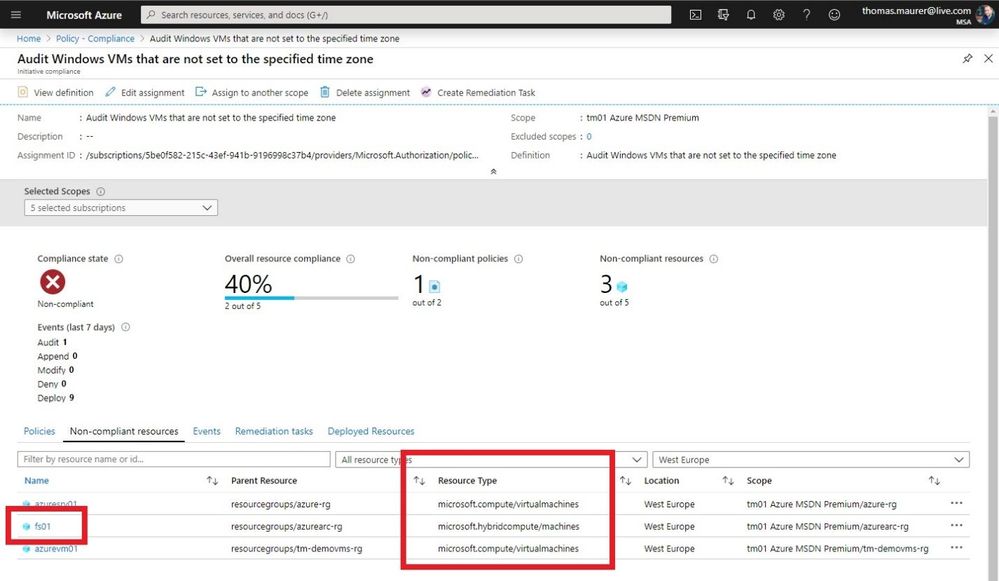Show notifications bell
Viewport: 999px width, 581px height.
[x=751, y=15]
